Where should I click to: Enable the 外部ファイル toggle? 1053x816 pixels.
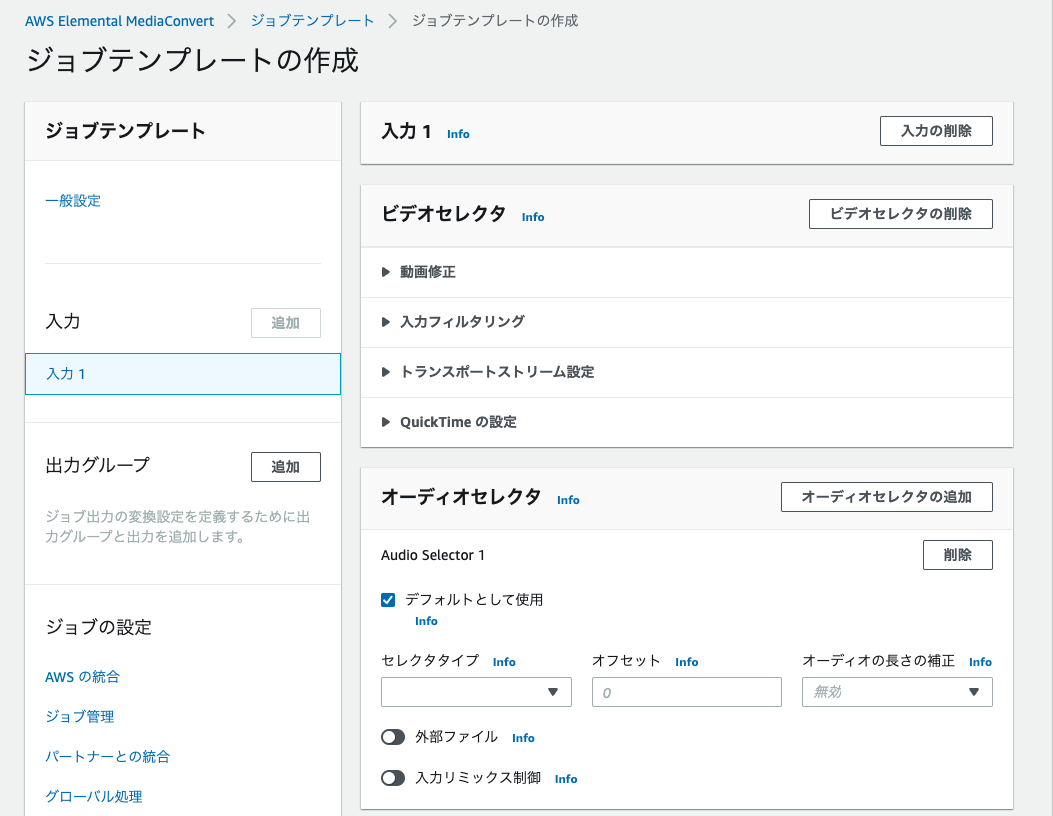tap(393, 737)
